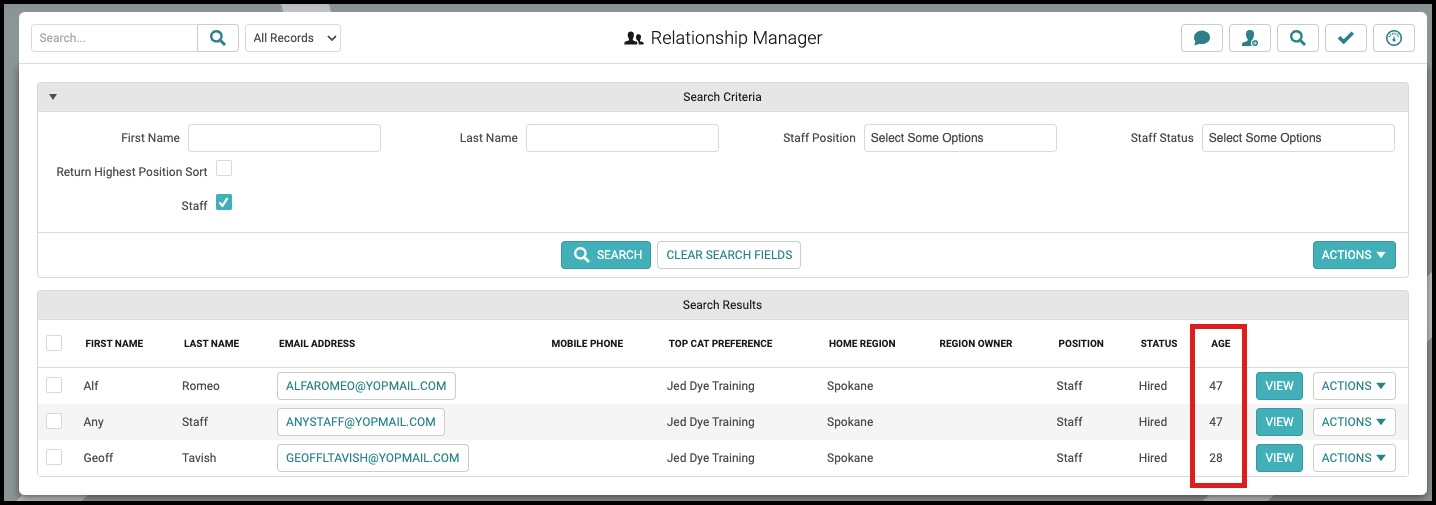Viewport: 1436px width, 505px height.
Task: Sort by EMAIL ADDRESS column header
Action: (x=317, y=344)
